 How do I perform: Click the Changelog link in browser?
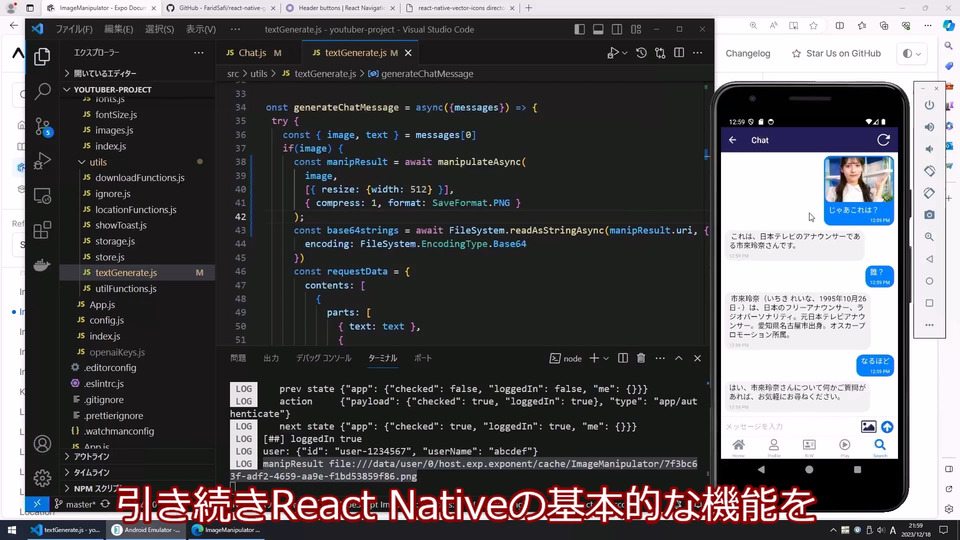click(x=748, y=53)
